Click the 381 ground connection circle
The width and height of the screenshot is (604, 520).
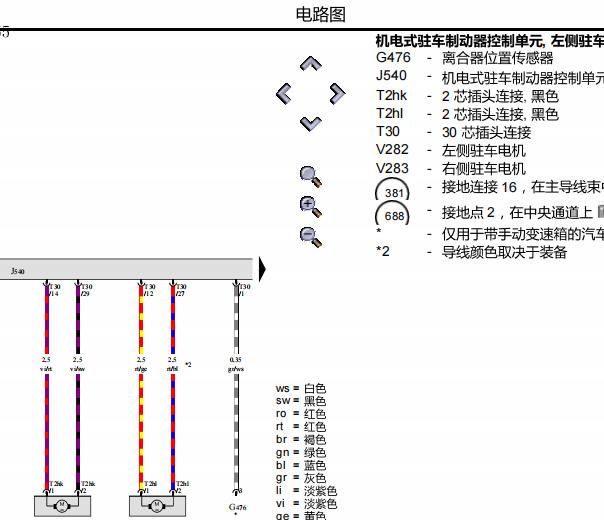click(392, 190)
